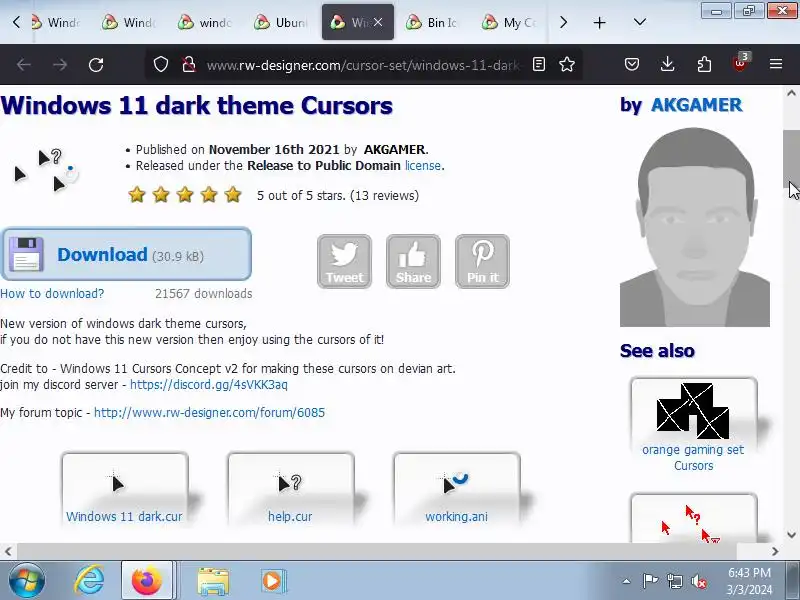Open the public domain license link

coord(423,166)
